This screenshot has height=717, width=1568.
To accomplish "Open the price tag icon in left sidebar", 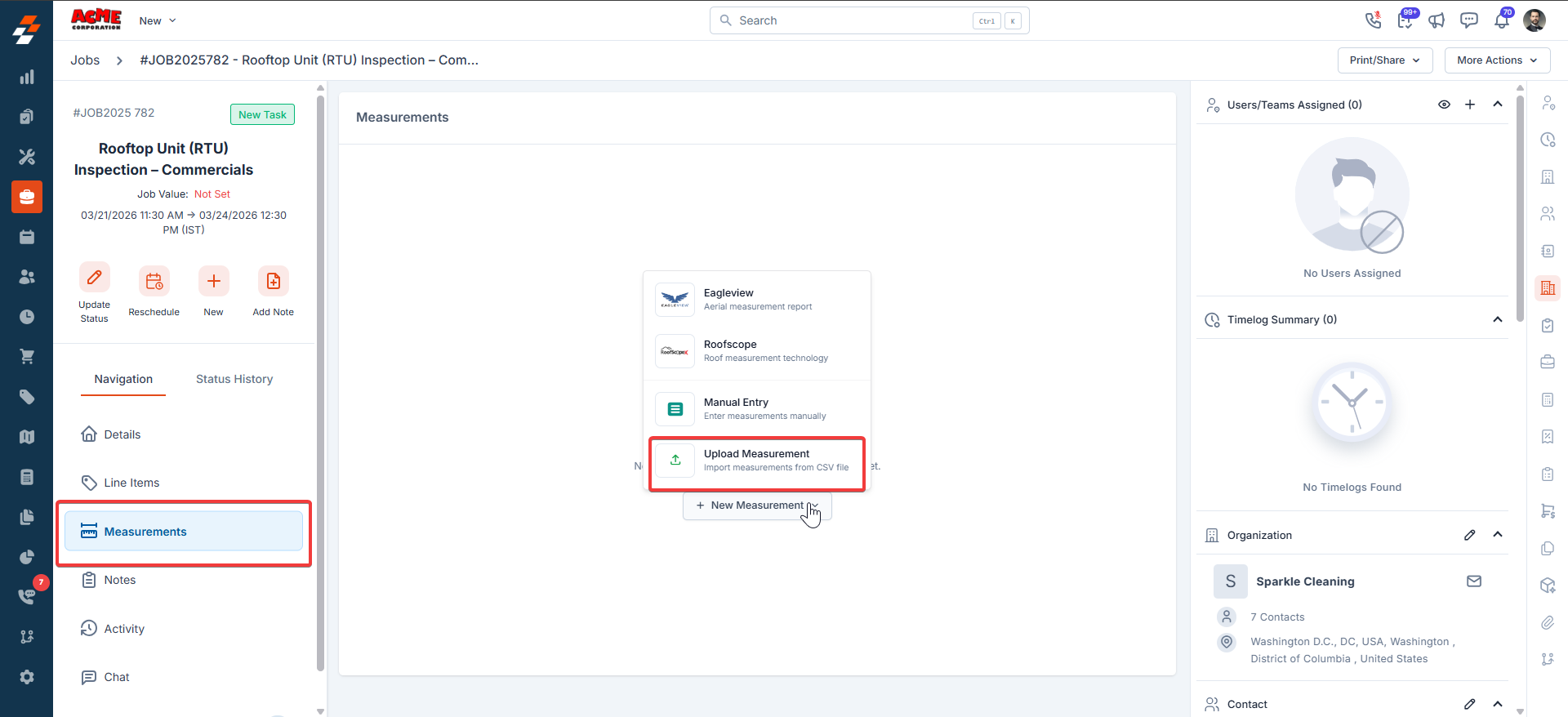I will [27, 397].
